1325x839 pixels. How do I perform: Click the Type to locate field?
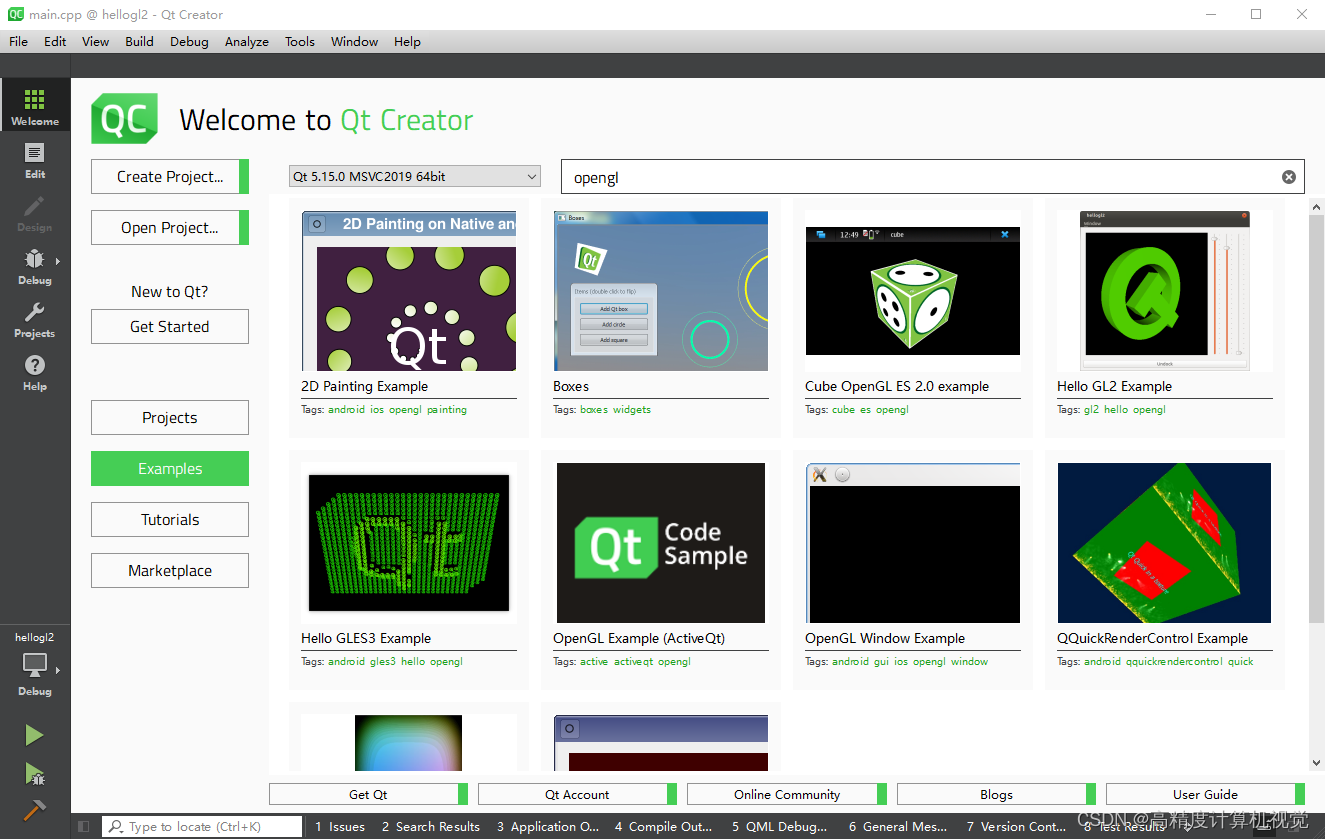coord(202,826)
